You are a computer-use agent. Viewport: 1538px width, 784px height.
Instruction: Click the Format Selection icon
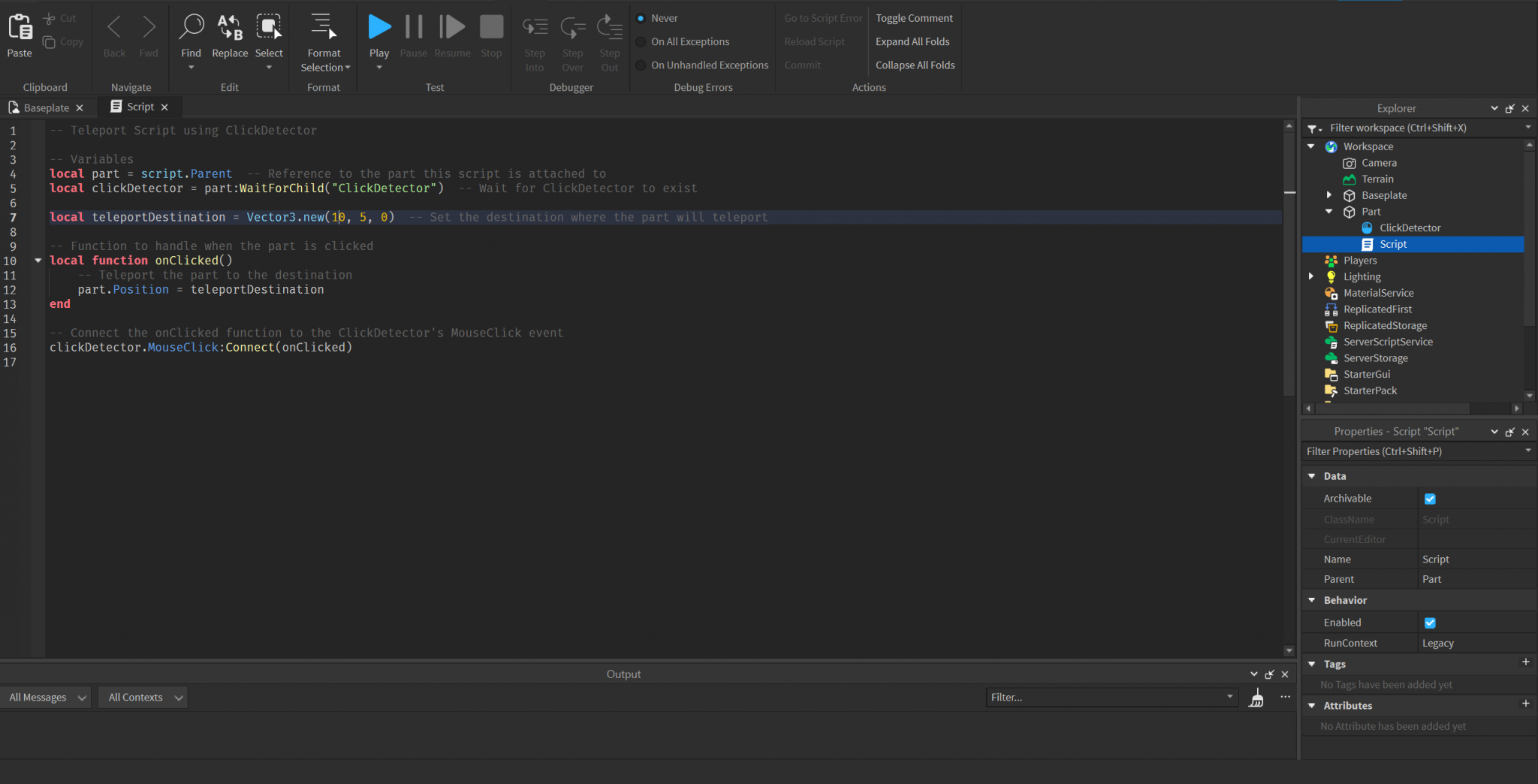click(x=323, y=26)
